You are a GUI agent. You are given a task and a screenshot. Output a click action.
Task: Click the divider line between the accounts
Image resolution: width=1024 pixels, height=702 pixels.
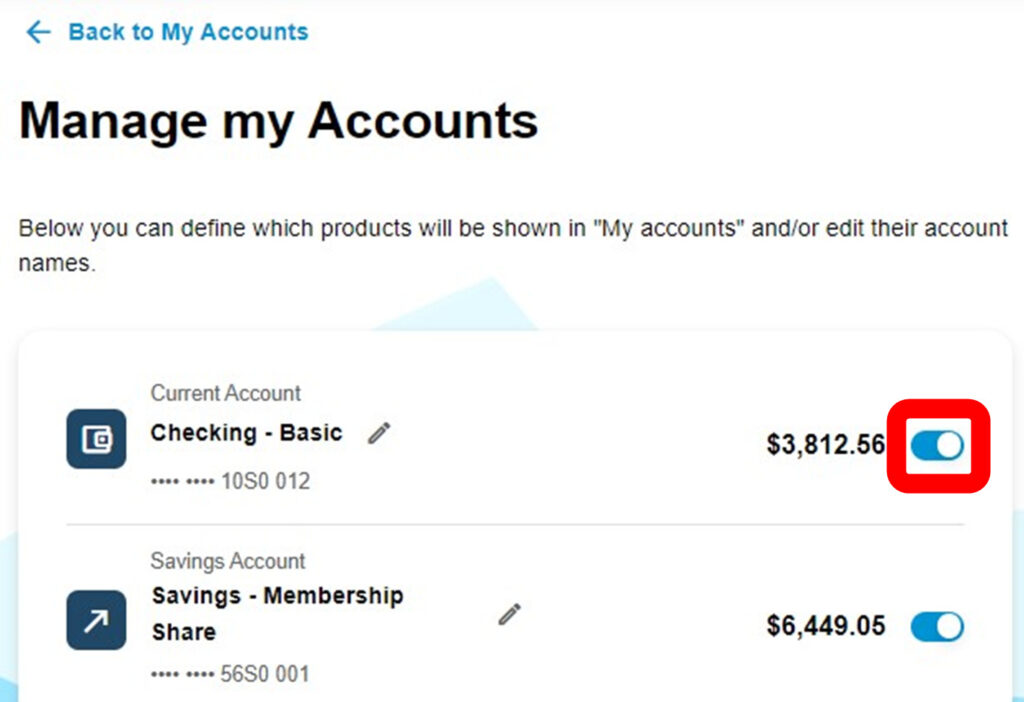[x=515, y=524]
